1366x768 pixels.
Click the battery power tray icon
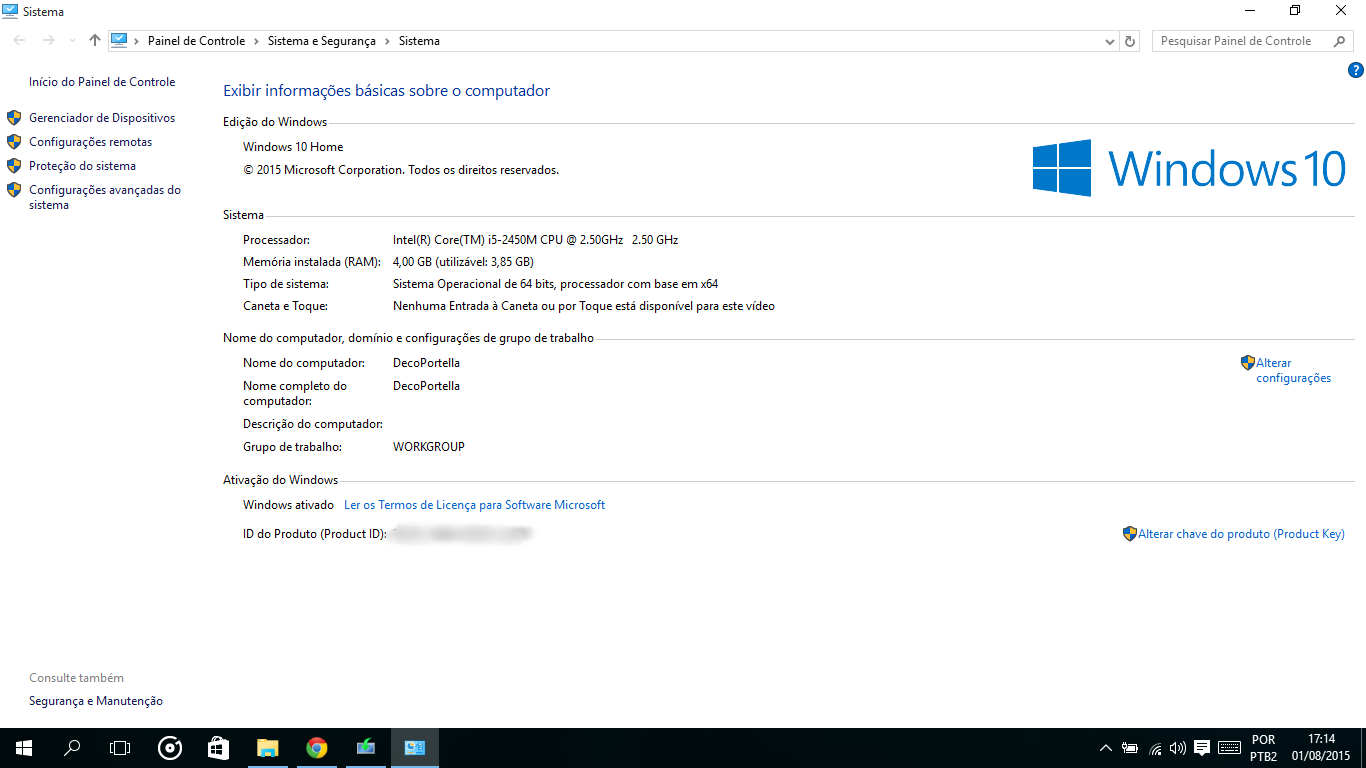point(1130,748)
